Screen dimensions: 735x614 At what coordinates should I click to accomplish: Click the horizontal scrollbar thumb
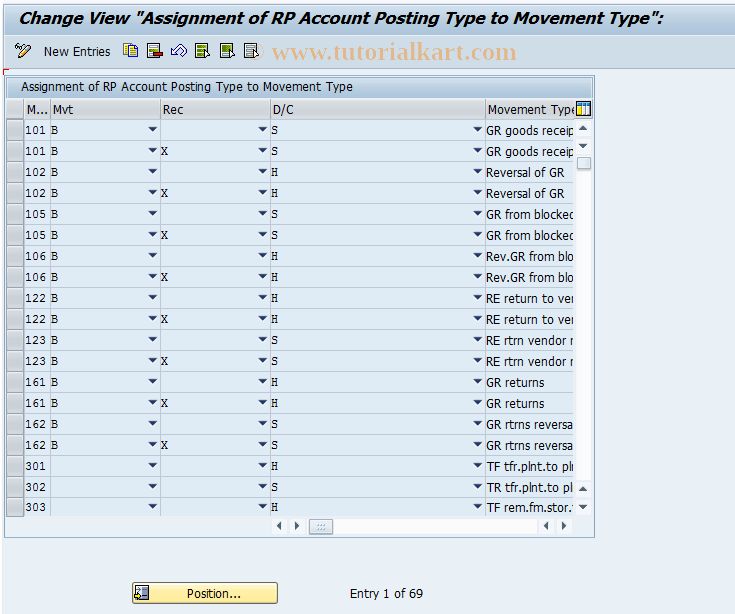(321, 526)
